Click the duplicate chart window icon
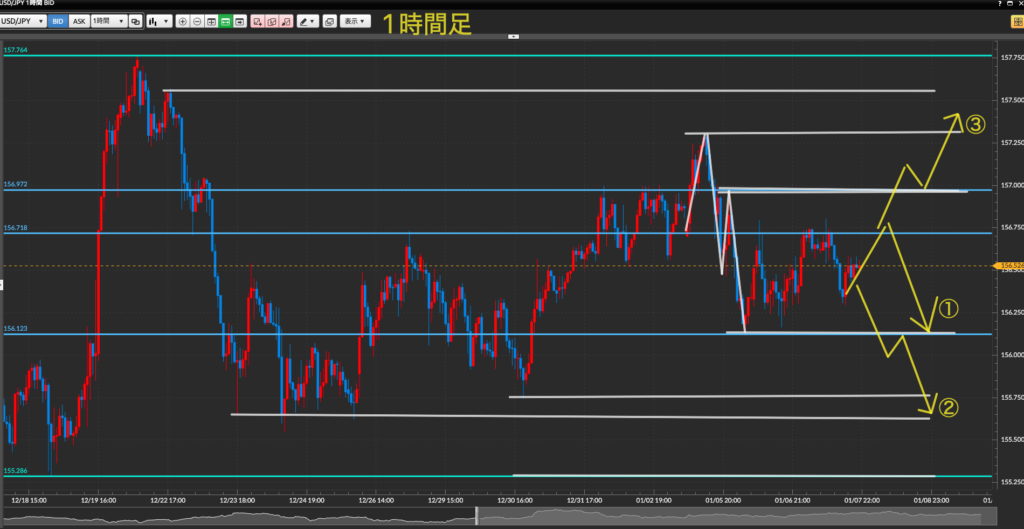 (x=329, y=21)
